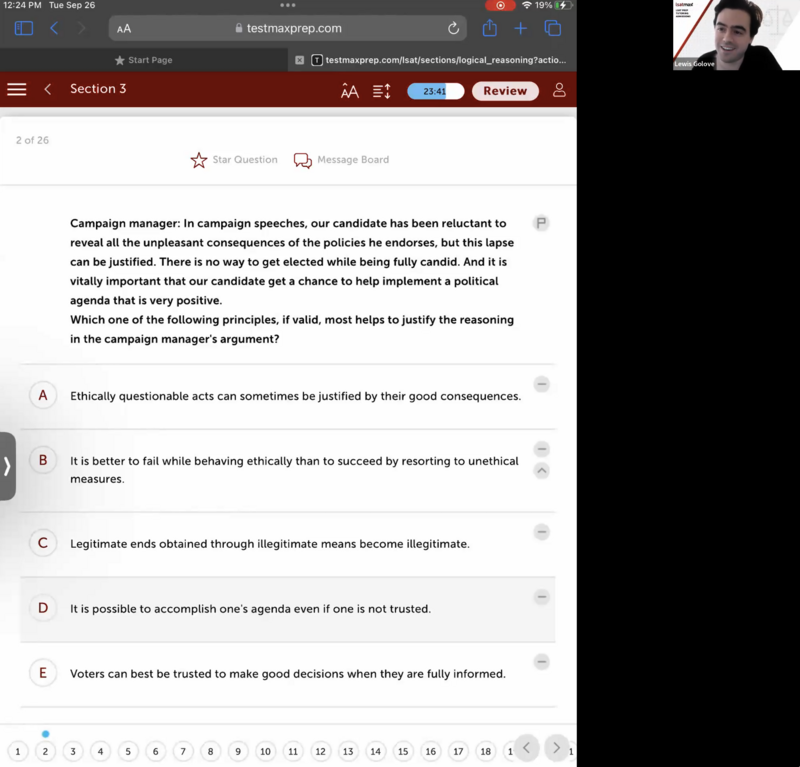800x767 pixels.
Task: Click the line spacing icon
Action: (381, 91)
